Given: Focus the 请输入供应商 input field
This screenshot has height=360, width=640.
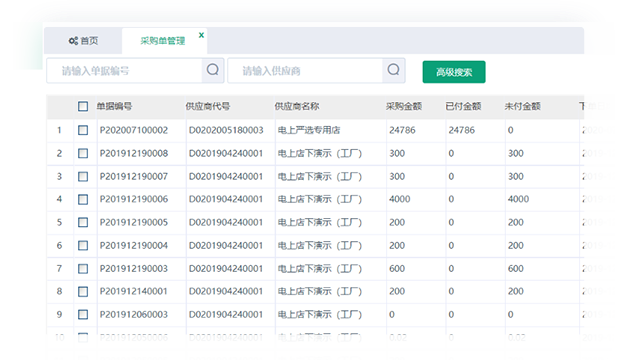Looking at the screenshot, I should tap(305, 71).
